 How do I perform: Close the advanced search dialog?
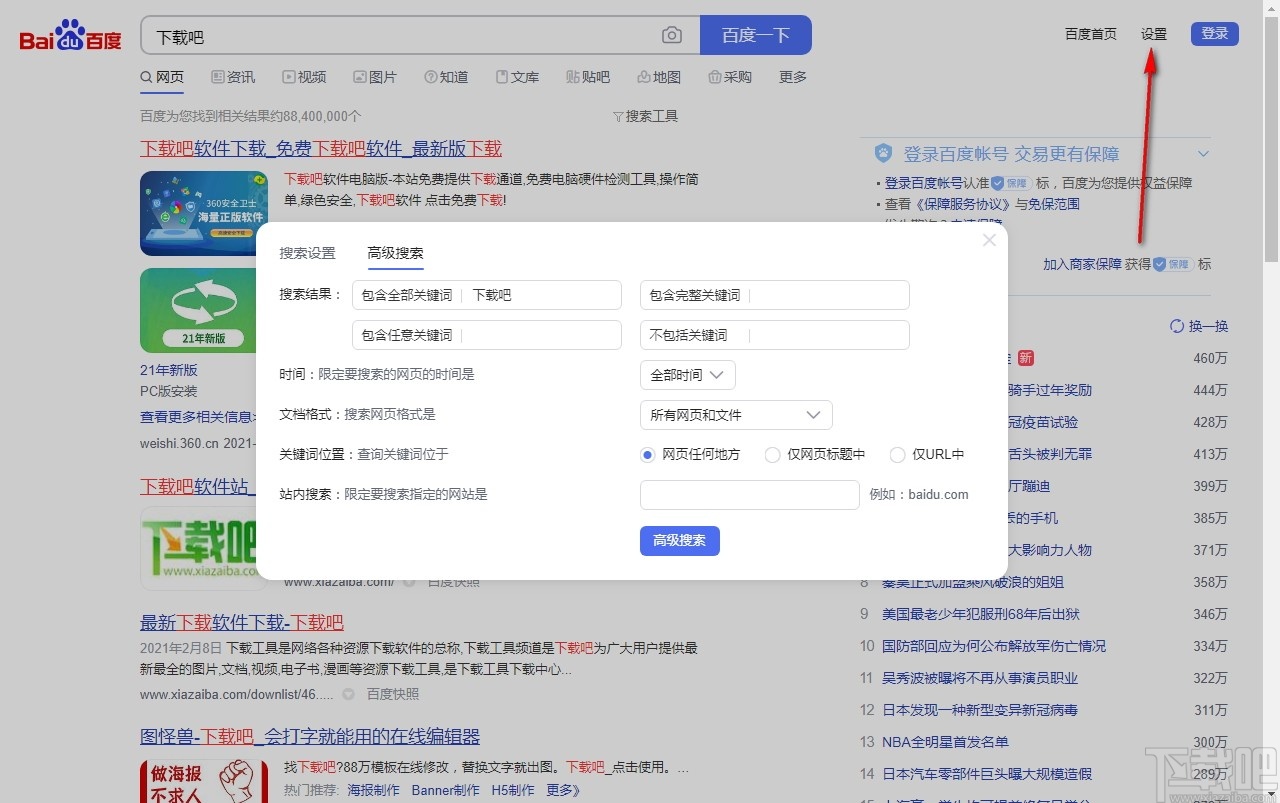[x=988, y=240]
